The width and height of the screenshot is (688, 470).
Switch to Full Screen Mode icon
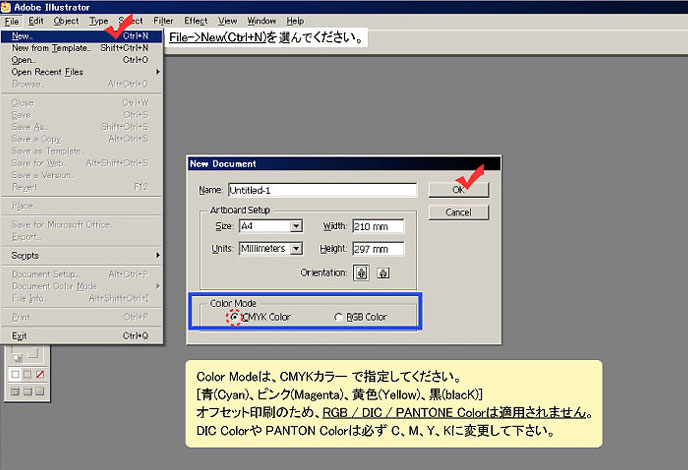click(40, 391)
